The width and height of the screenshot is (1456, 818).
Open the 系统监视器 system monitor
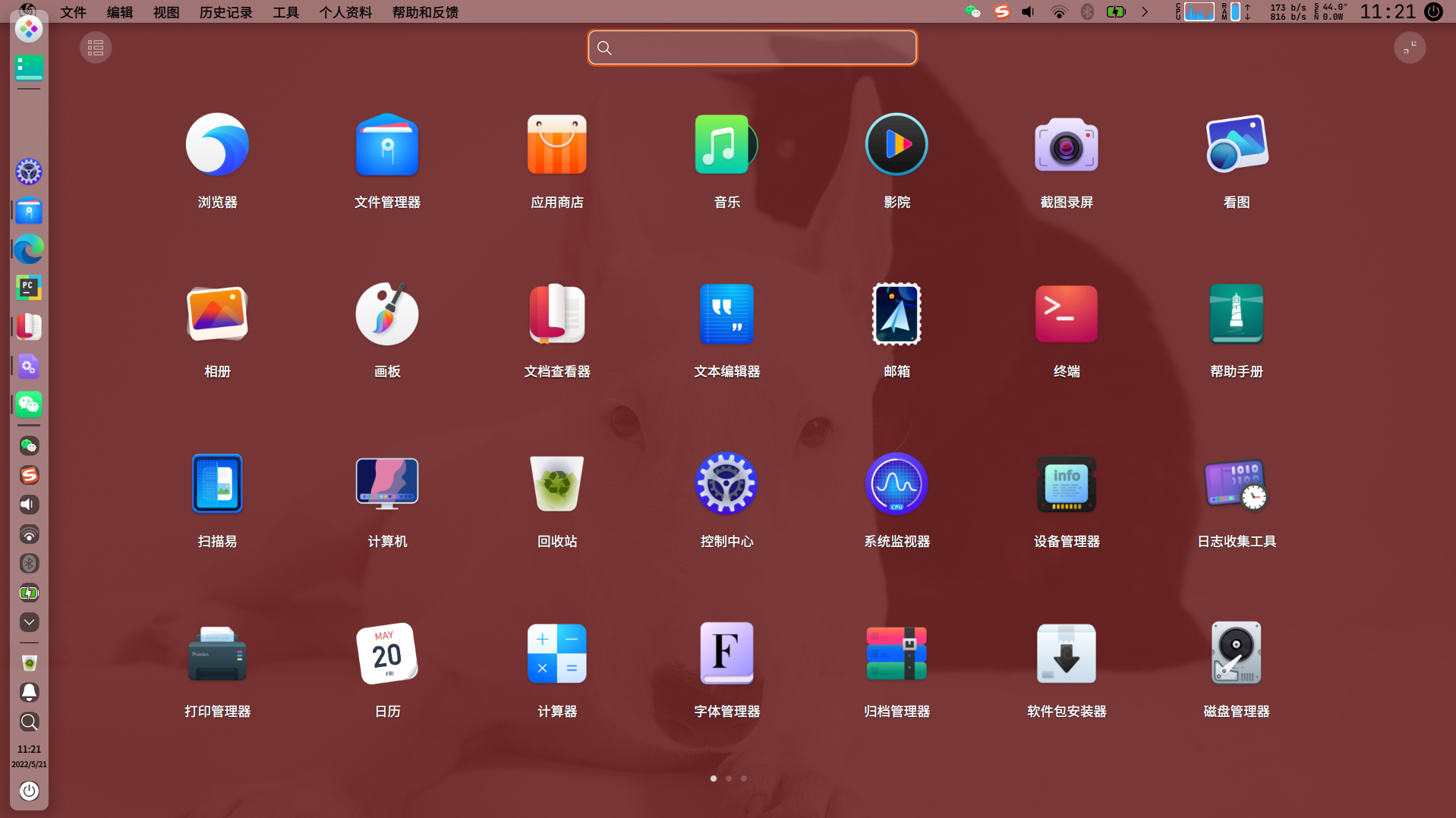coord(897,483)
